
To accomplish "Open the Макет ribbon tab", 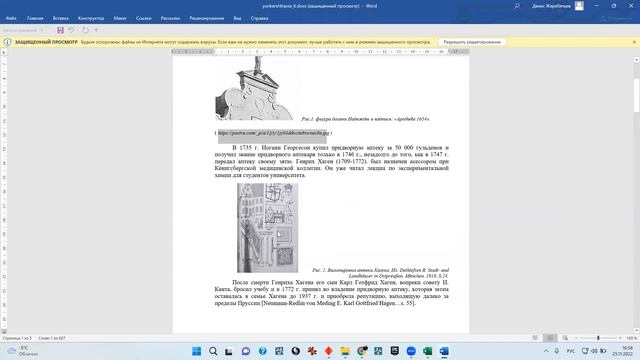I will [x=120, y=18].
